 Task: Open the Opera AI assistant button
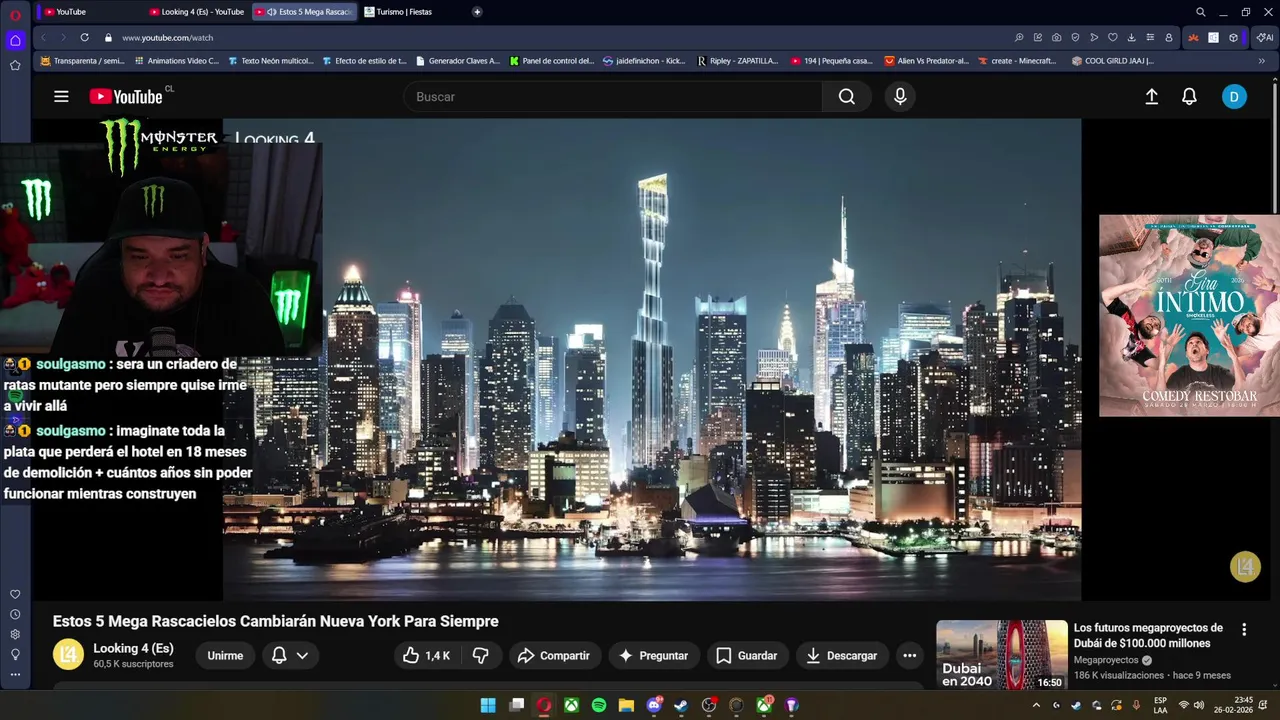(1265, 37)
